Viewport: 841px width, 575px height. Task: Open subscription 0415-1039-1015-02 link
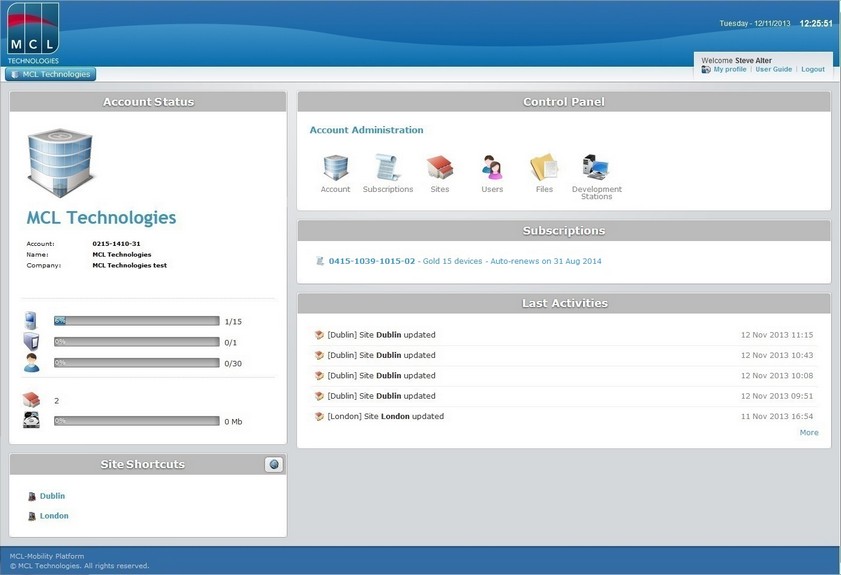(372, 261)
